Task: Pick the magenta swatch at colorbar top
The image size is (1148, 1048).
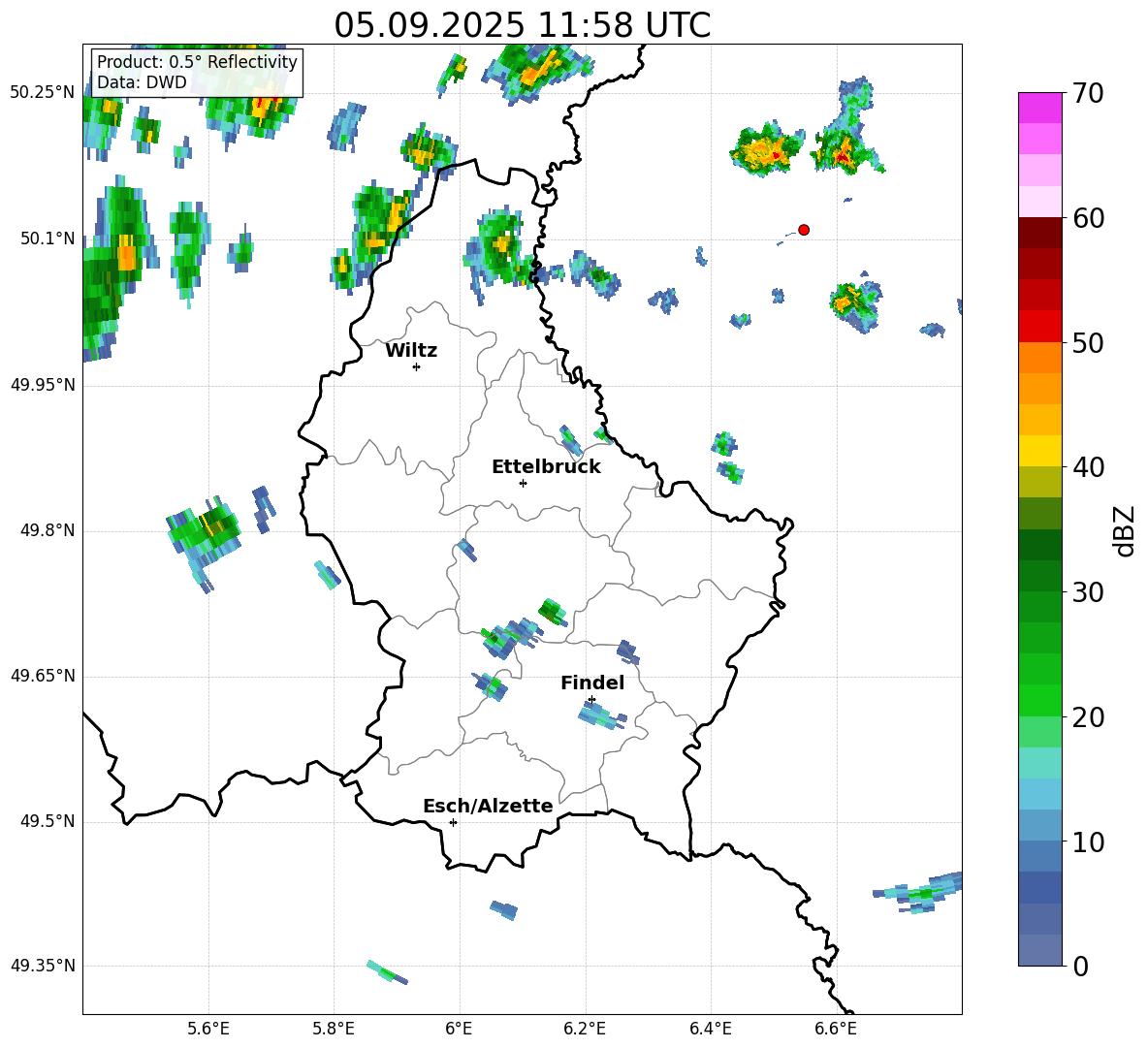Action: click(1040, 108)
